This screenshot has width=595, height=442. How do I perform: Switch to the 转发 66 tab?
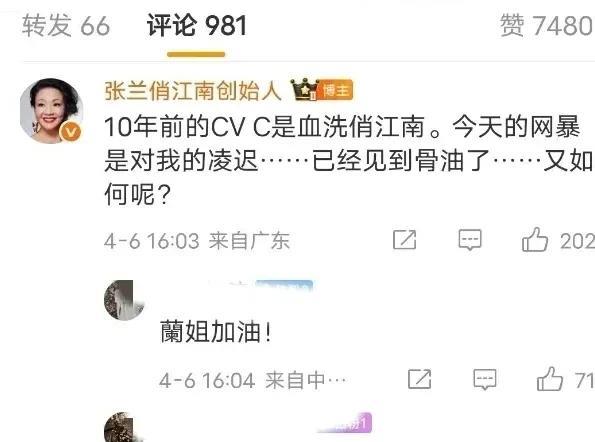66,25
